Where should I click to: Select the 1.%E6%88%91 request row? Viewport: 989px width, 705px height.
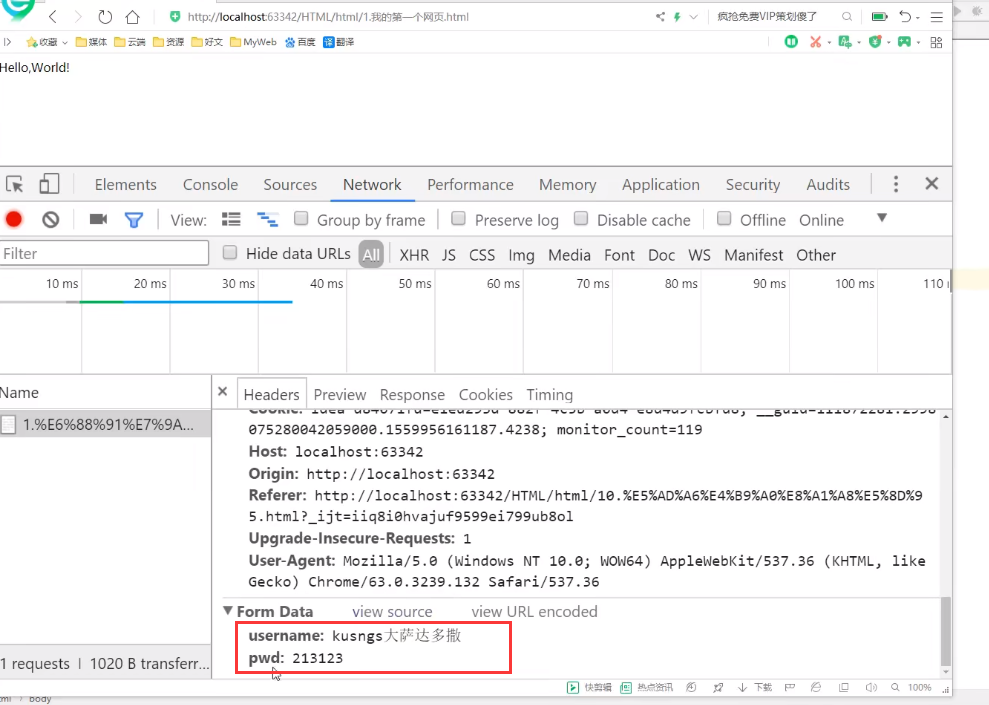tap(105, 424)
